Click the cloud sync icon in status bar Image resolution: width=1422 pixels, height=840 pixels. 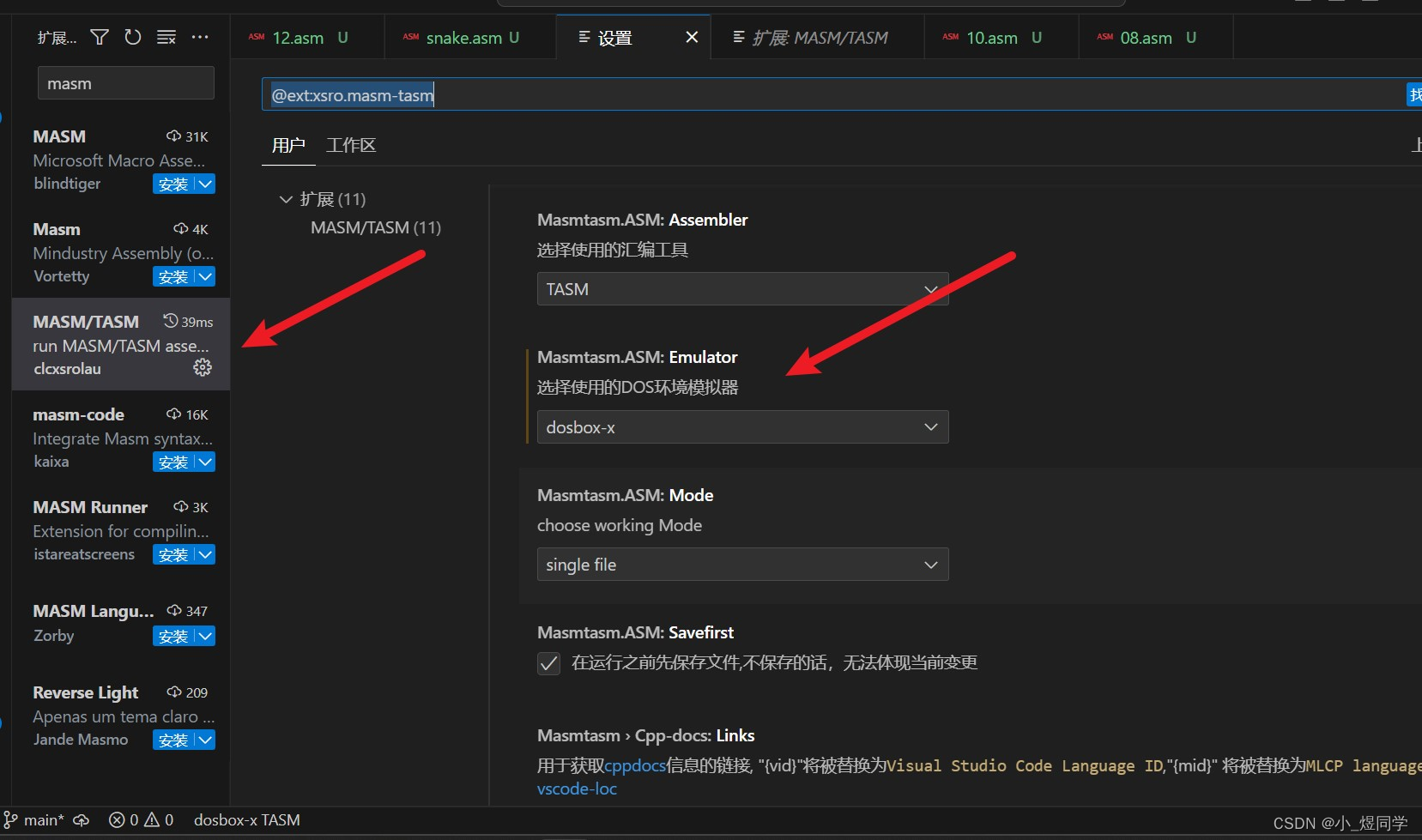(x=82, y=820)
